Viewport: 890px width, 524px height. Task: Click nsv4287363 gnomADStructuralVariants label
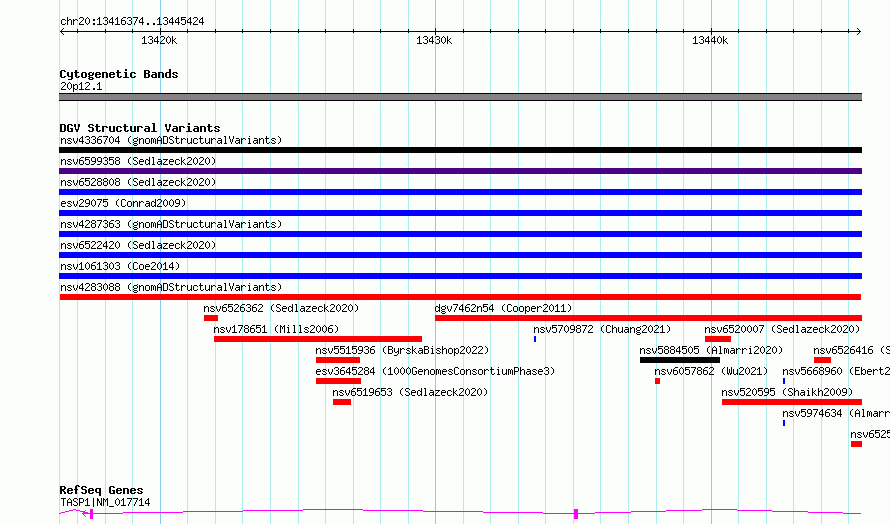click(x=171, y=224)
